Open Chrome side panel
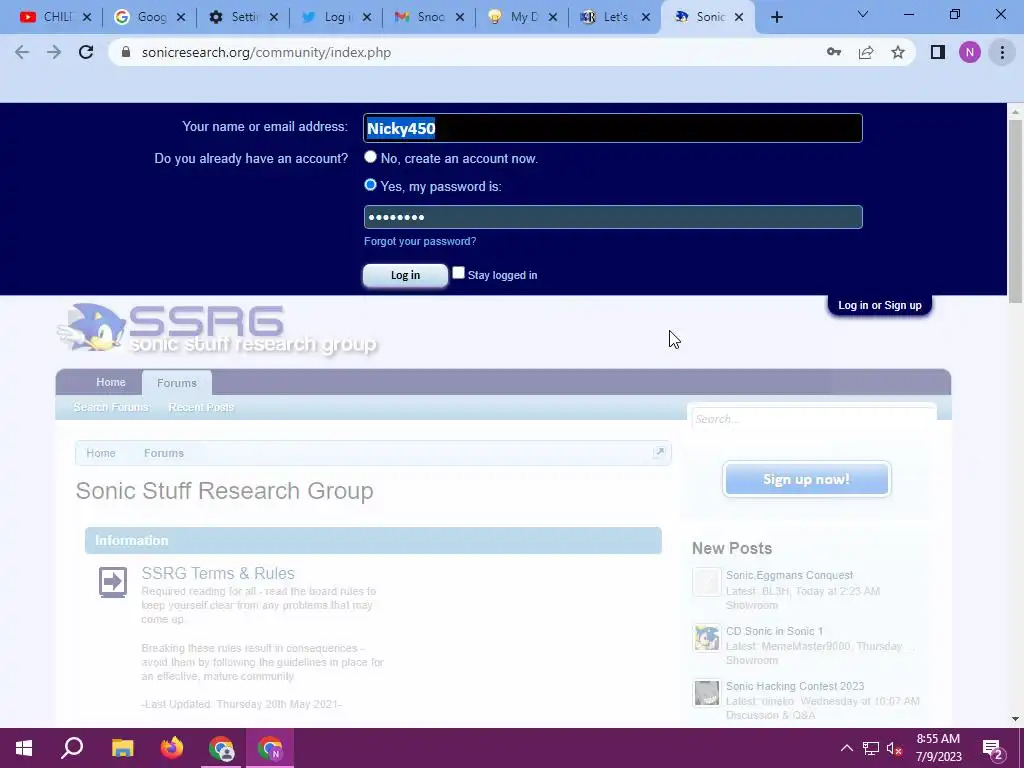The height and width of the screenshot is (768, 1024). (x=938, y=52)
